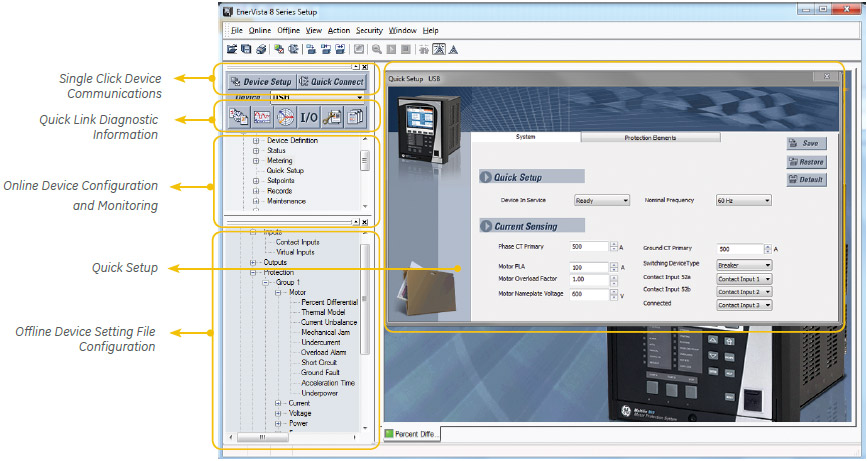867x461 pixels.
Task: Open the first quick link icon with document sheets
Action: pos(239,117)
